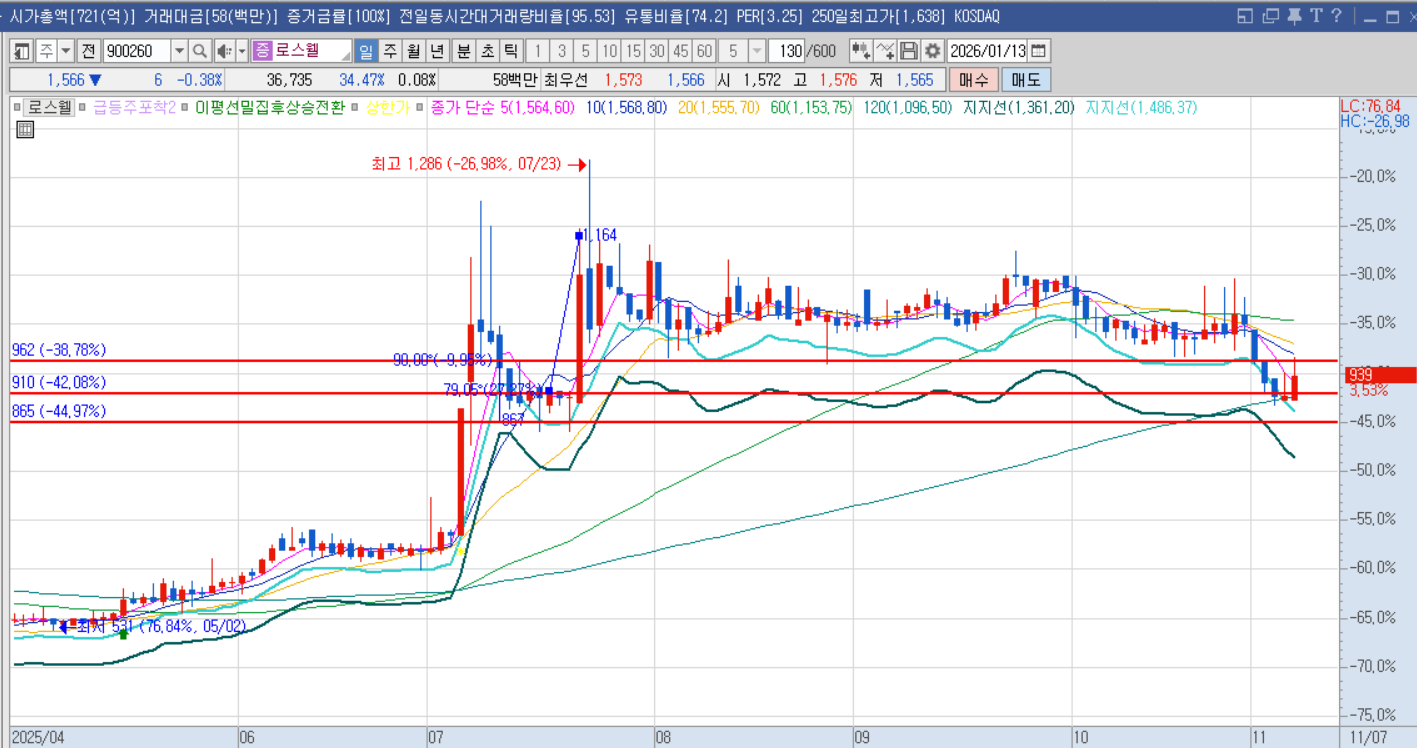This screenshot has height=748, width=1417.
Task: Click the date field 2026/01/13
Action: [x=987, y=51]
